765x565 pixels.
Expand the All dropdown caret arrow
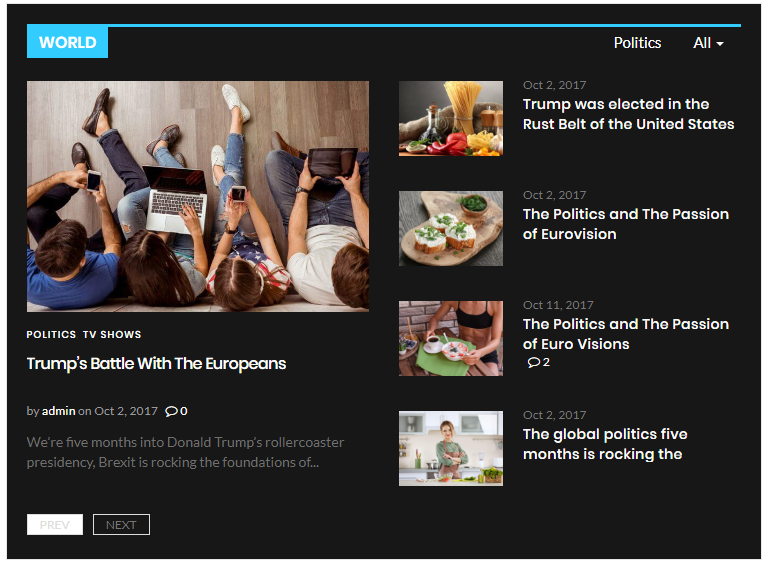pos(720,44)
